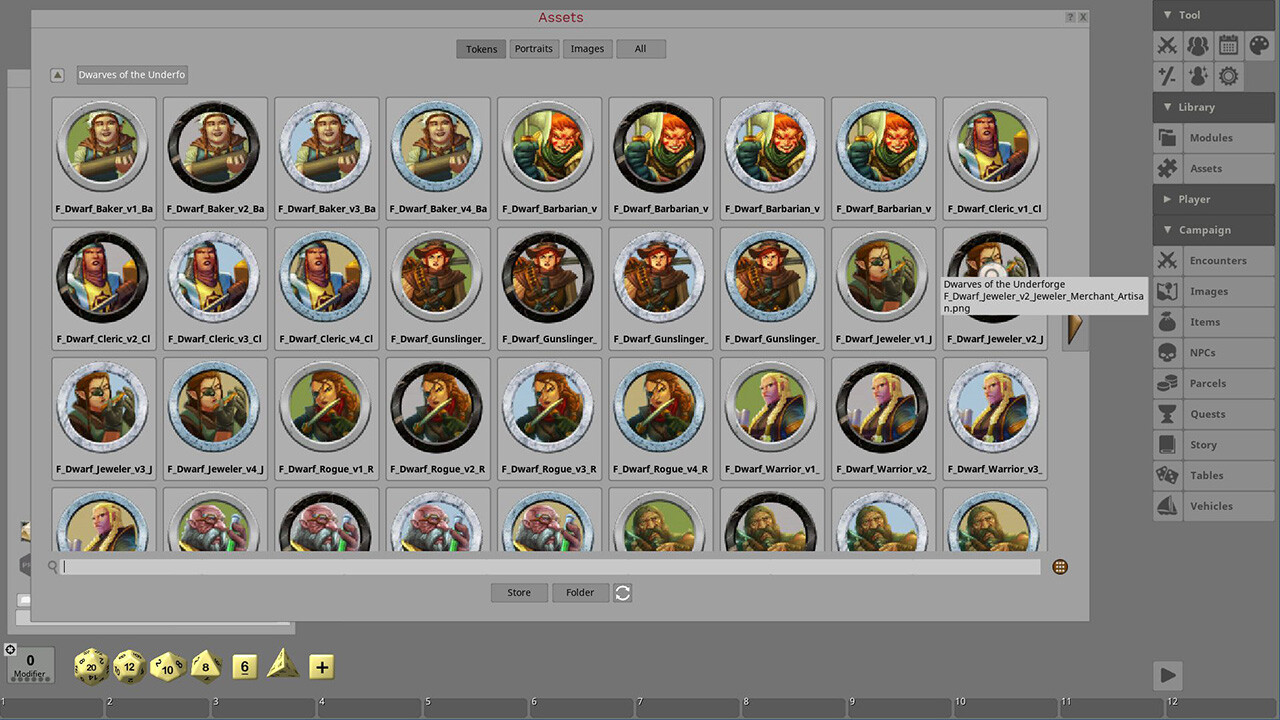Open the Party Sheet group icon
Screen dimensions: 1280x720
(x=1197, y=45)
